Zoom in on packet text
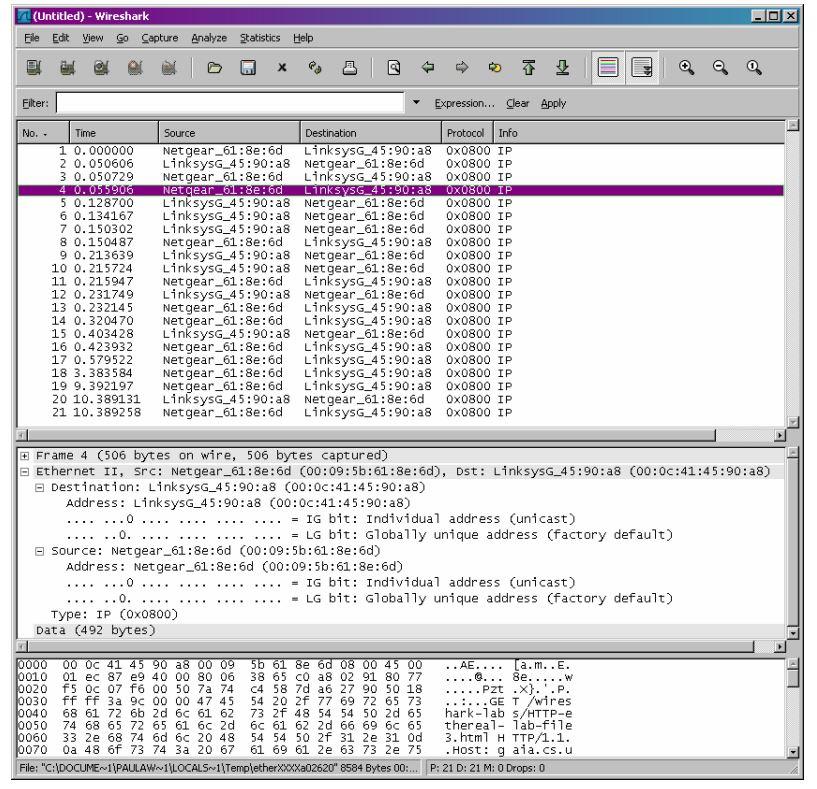The image size is (817, 789). point(686,68)
